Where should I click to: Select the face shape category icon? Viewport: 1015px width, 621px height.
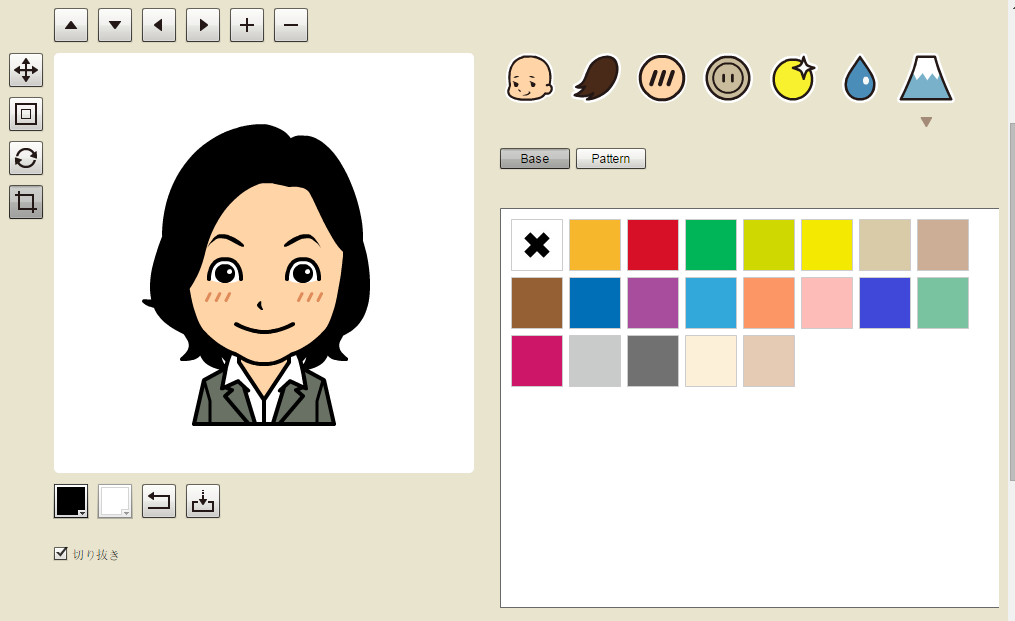(529, 79)
